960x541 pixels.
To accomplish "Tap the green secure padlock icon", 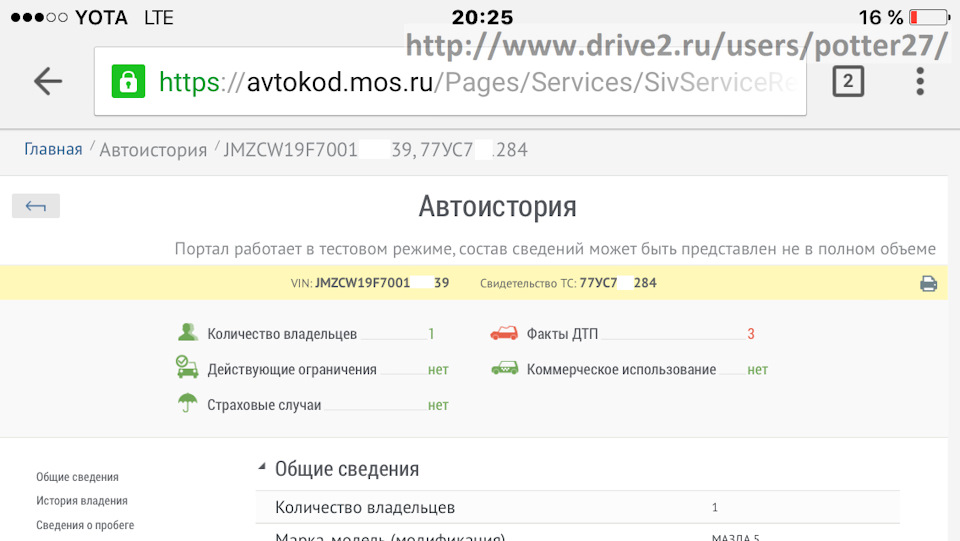I will [128, 81].
